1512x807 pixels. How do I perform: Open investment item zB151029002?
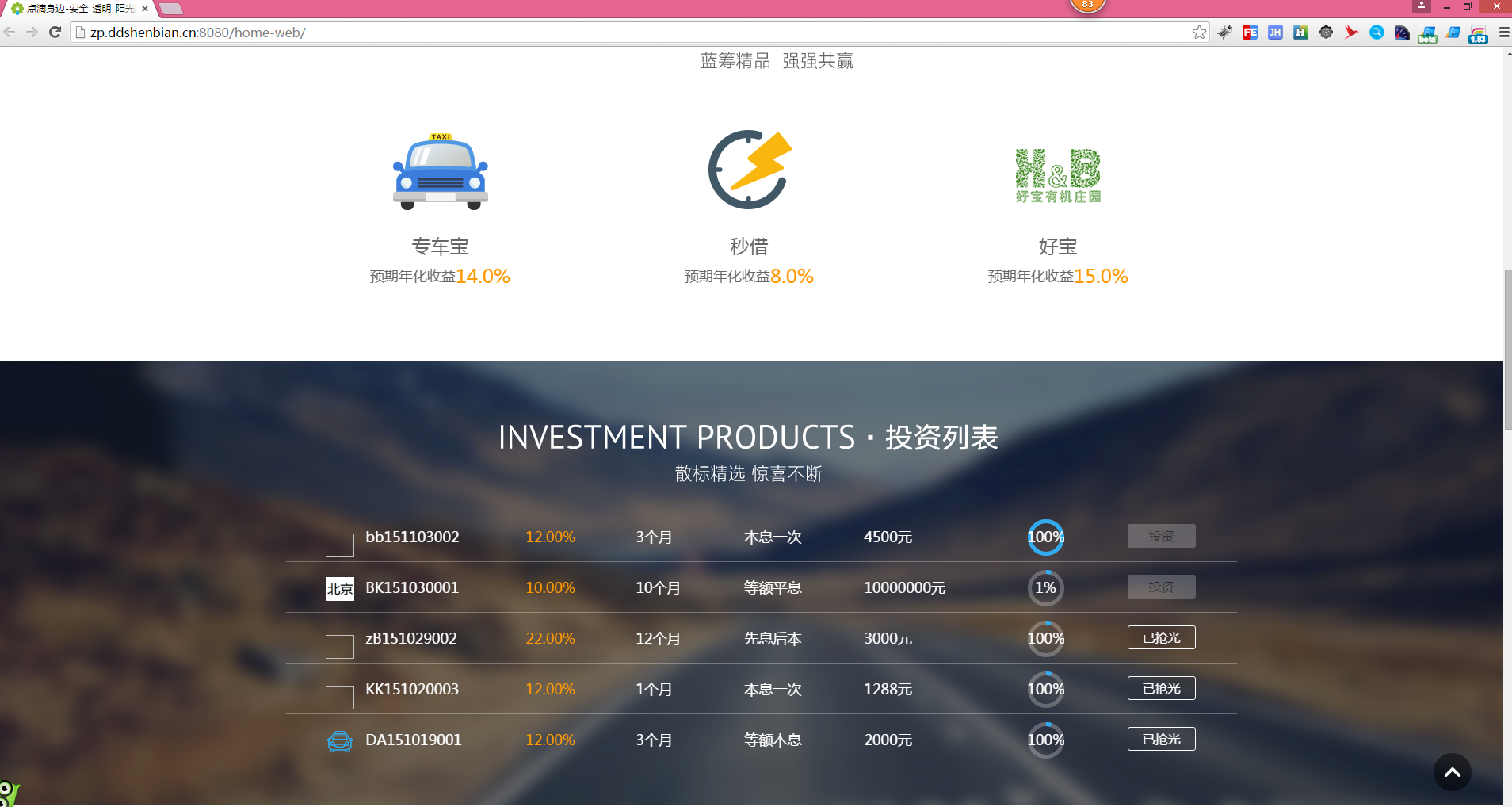coord(411,638)
